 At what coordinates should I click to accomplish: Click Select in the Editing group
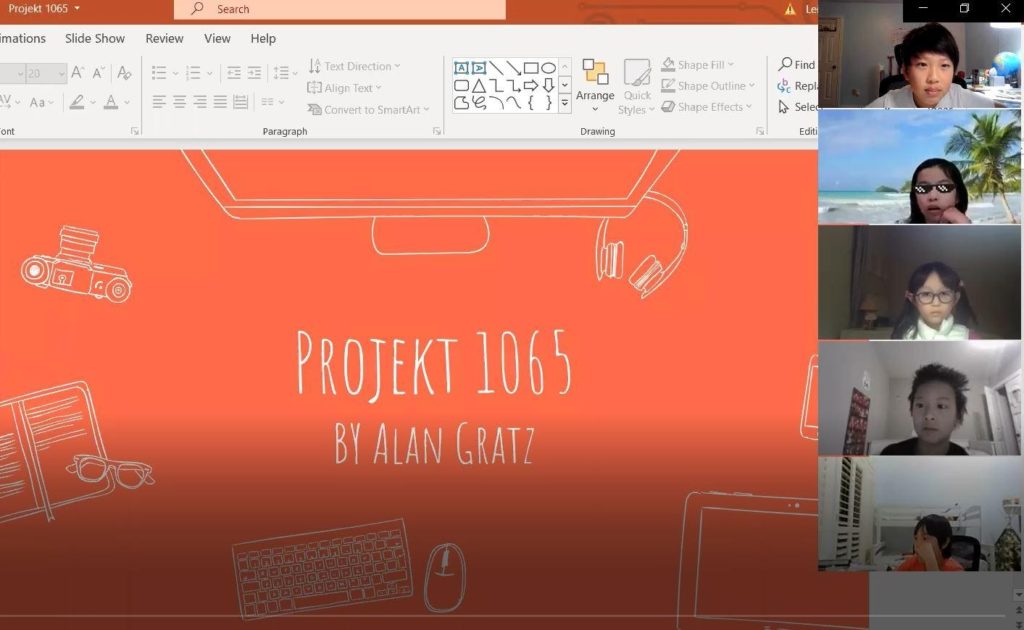tap(797, 106)
